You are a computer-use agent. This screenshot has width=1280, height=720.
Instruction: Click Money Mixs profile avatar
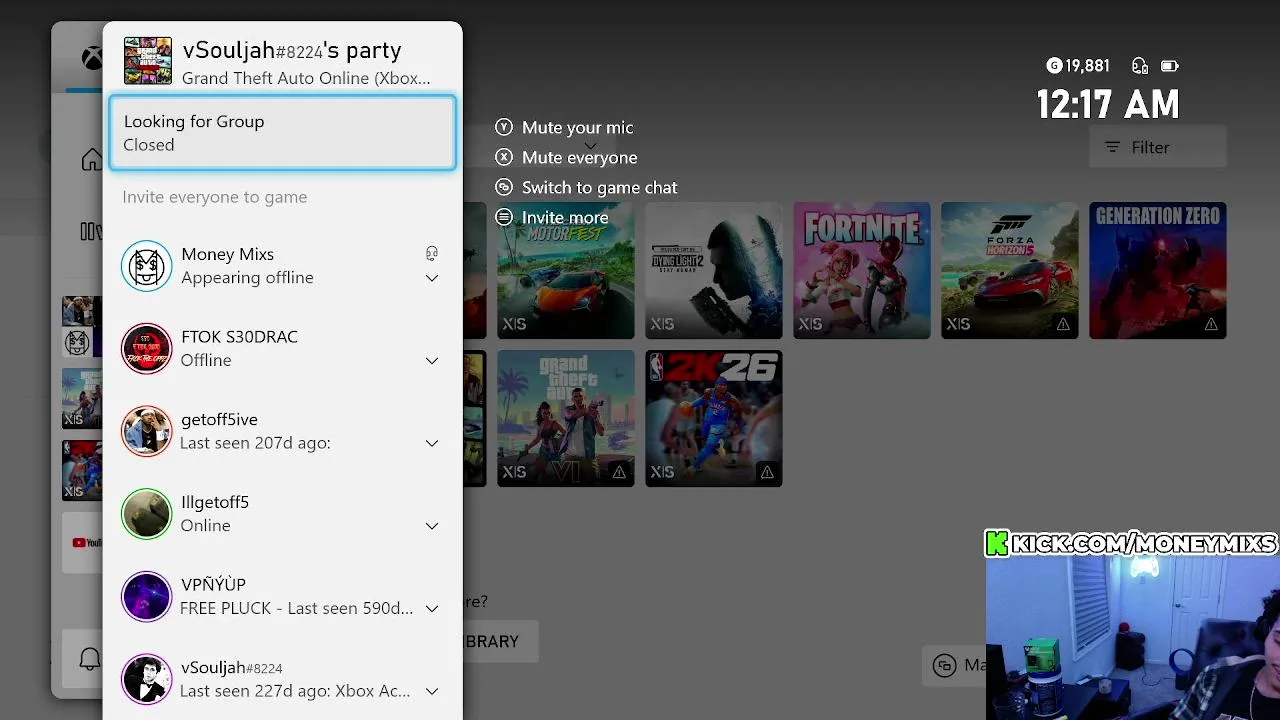(147, 266)
